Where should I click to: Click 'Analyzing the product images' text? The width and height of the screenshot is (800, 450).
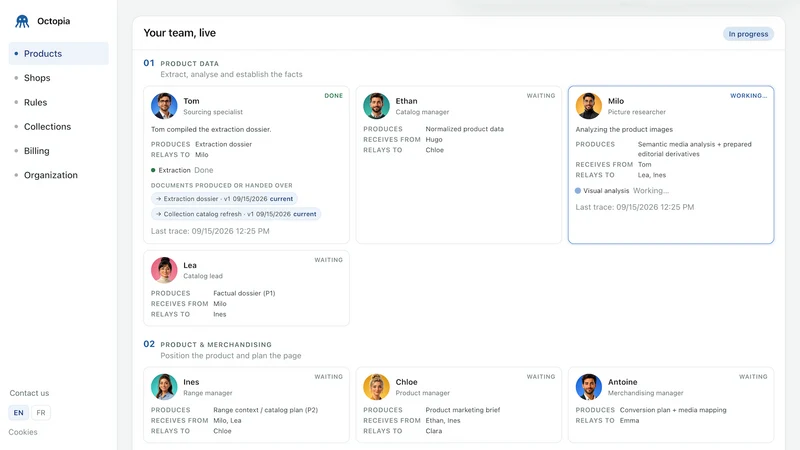tap(624, 130)
